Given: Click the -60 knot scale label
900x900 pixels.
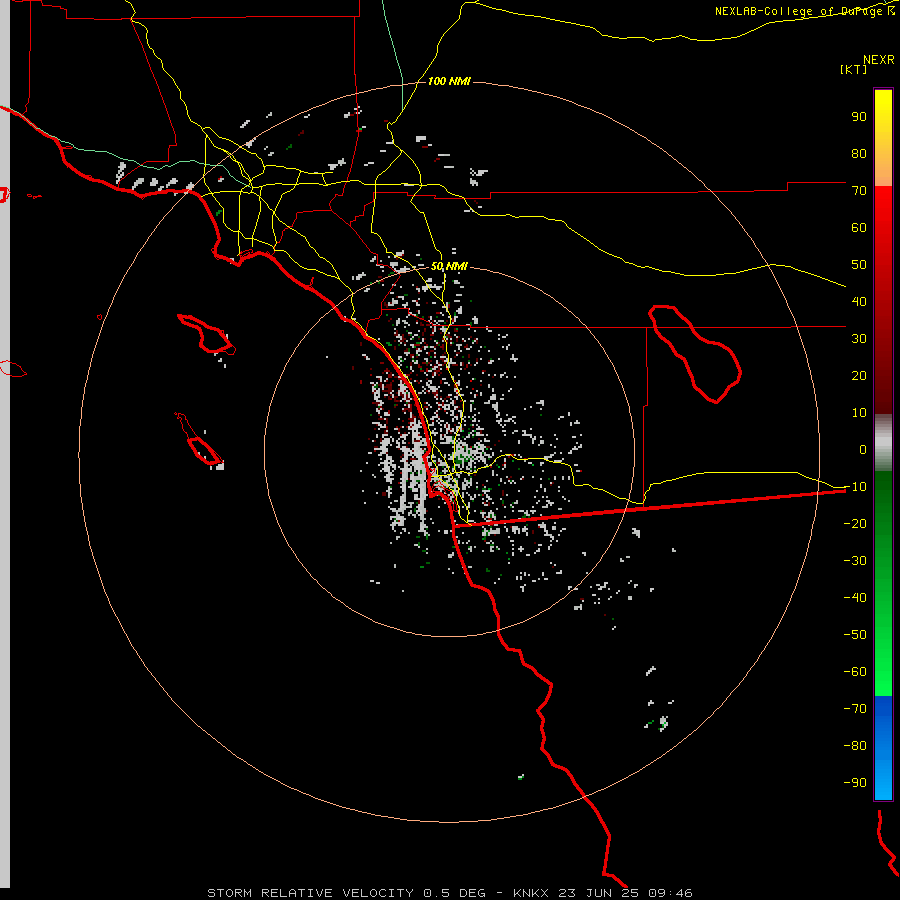Looking at the screenshot, I should point(855,672).
